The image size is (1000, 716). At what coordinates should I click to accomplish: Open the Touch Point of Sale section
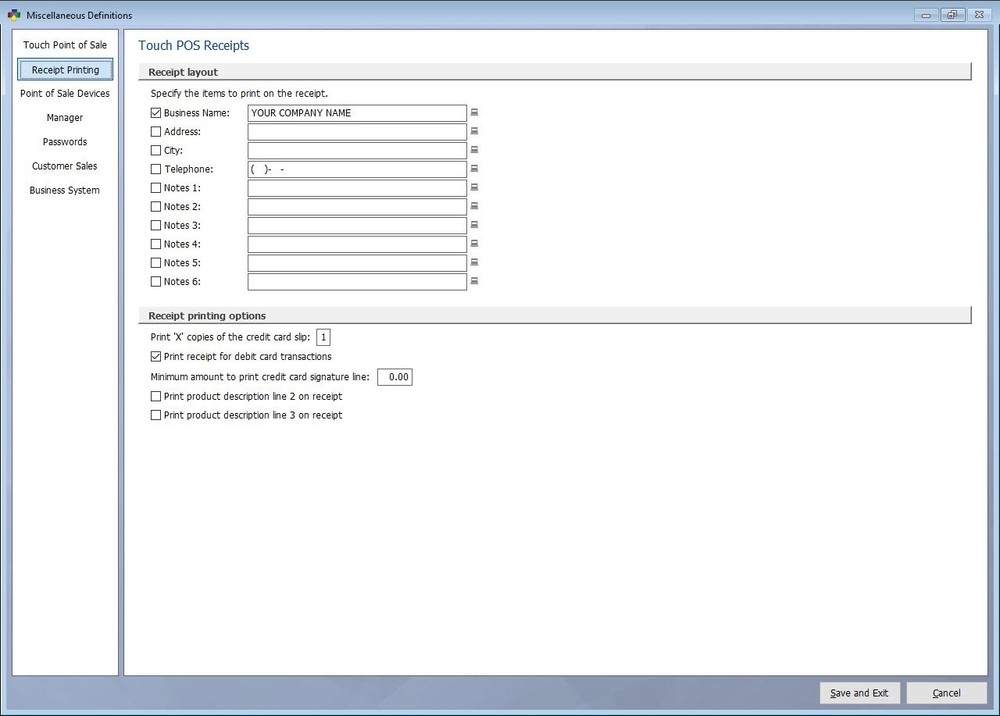click(x=65, y=45)
